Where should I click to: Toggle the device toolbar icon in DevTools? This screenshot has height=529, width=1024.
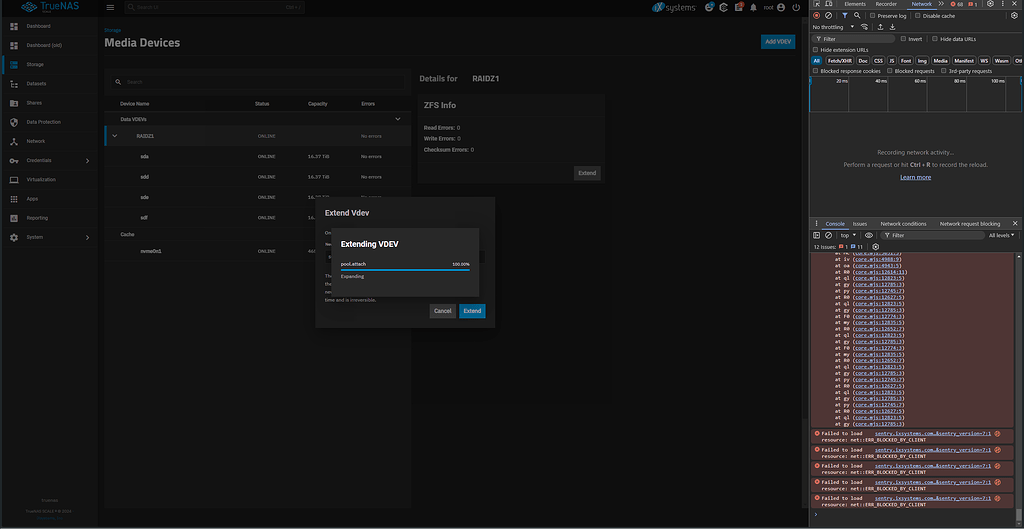[828, 4]
